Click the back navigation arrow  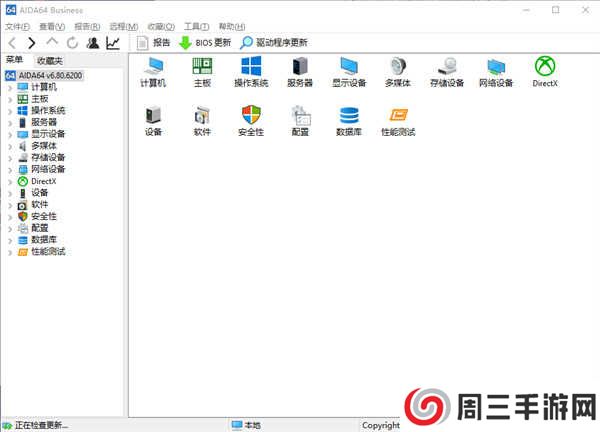tap(11, 43)
